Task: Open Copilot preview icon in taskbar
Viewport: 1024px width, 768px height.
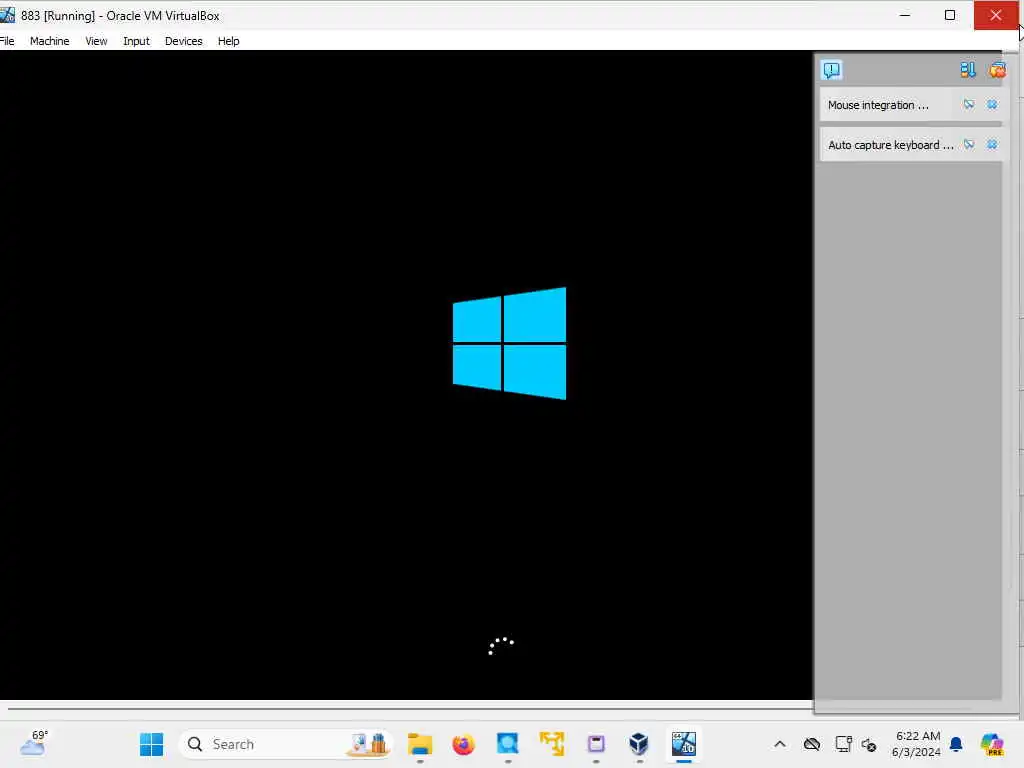Action: point(992,744)
